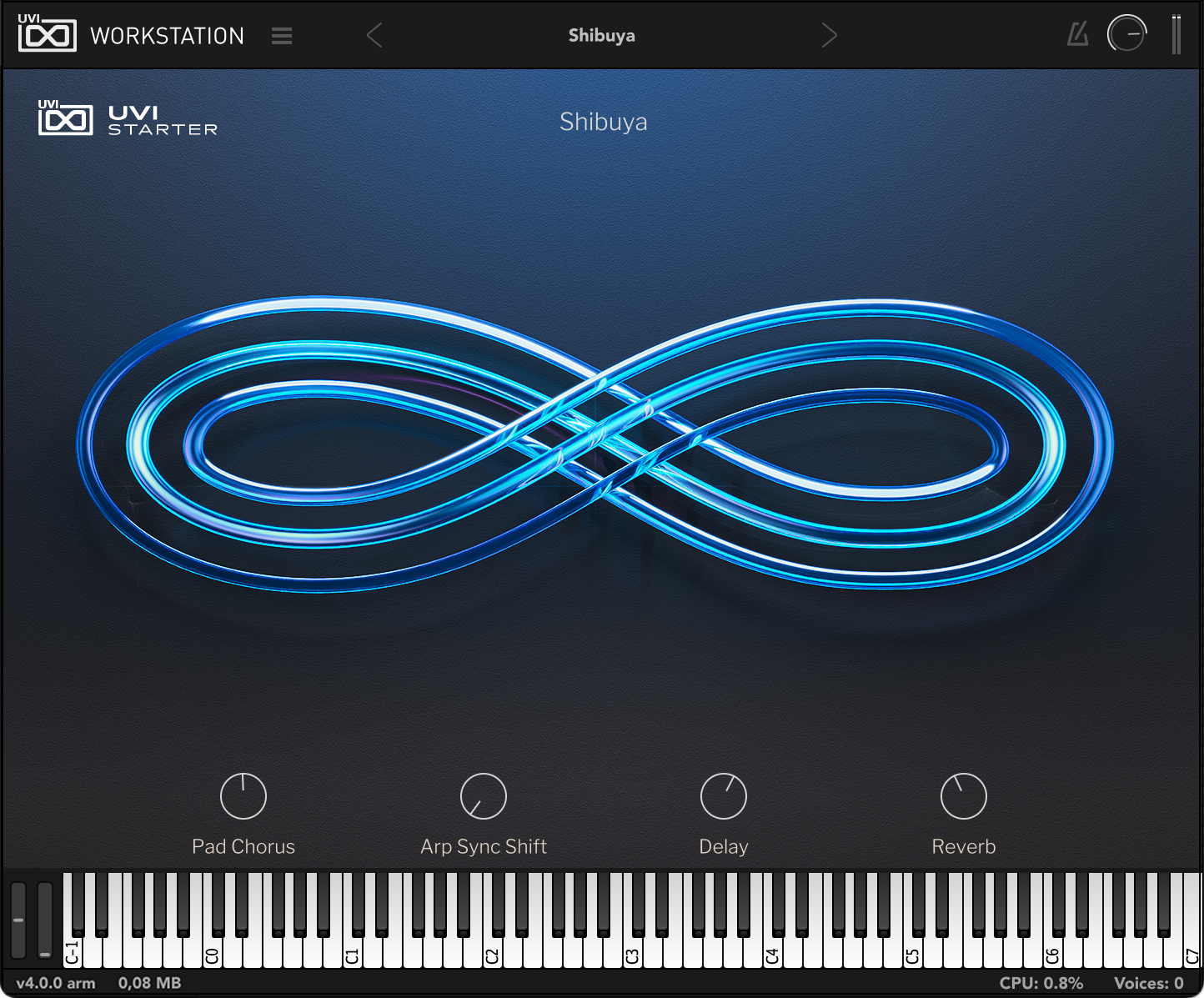Adjust the Pad Chorus knob
The width and height of the screenshot is (1204, 998).
[243, 795]
